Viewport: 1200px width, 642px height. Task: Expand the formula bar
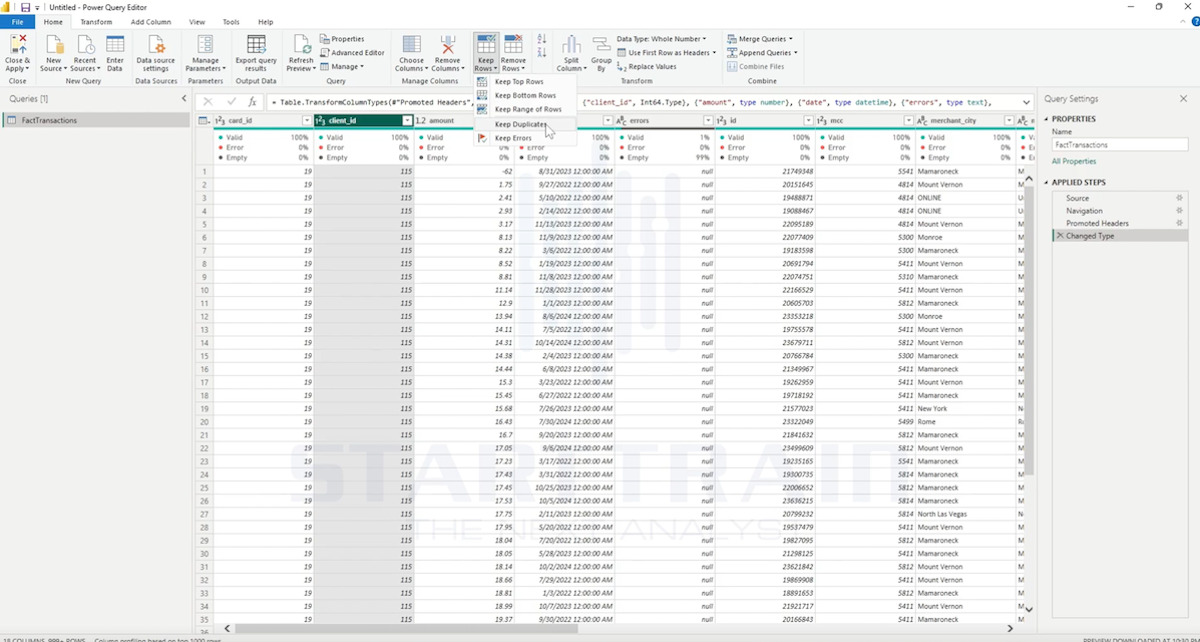coord(1027,102)
